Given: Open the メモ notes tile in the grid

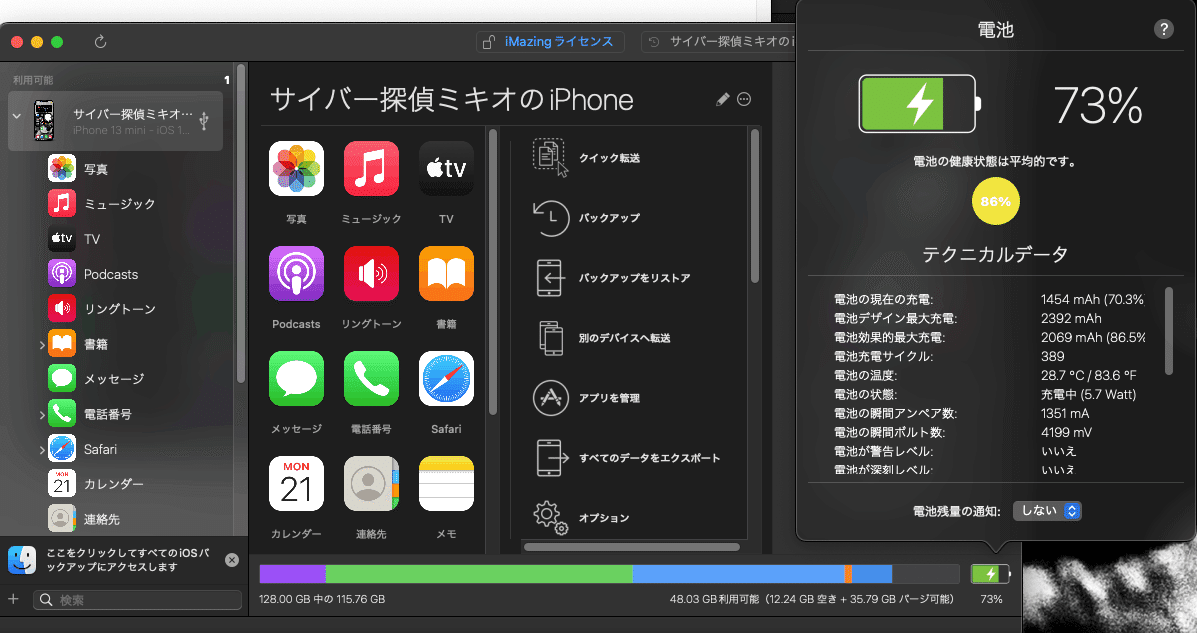Looking at the screenshot, I should click(x=446, y=483).
